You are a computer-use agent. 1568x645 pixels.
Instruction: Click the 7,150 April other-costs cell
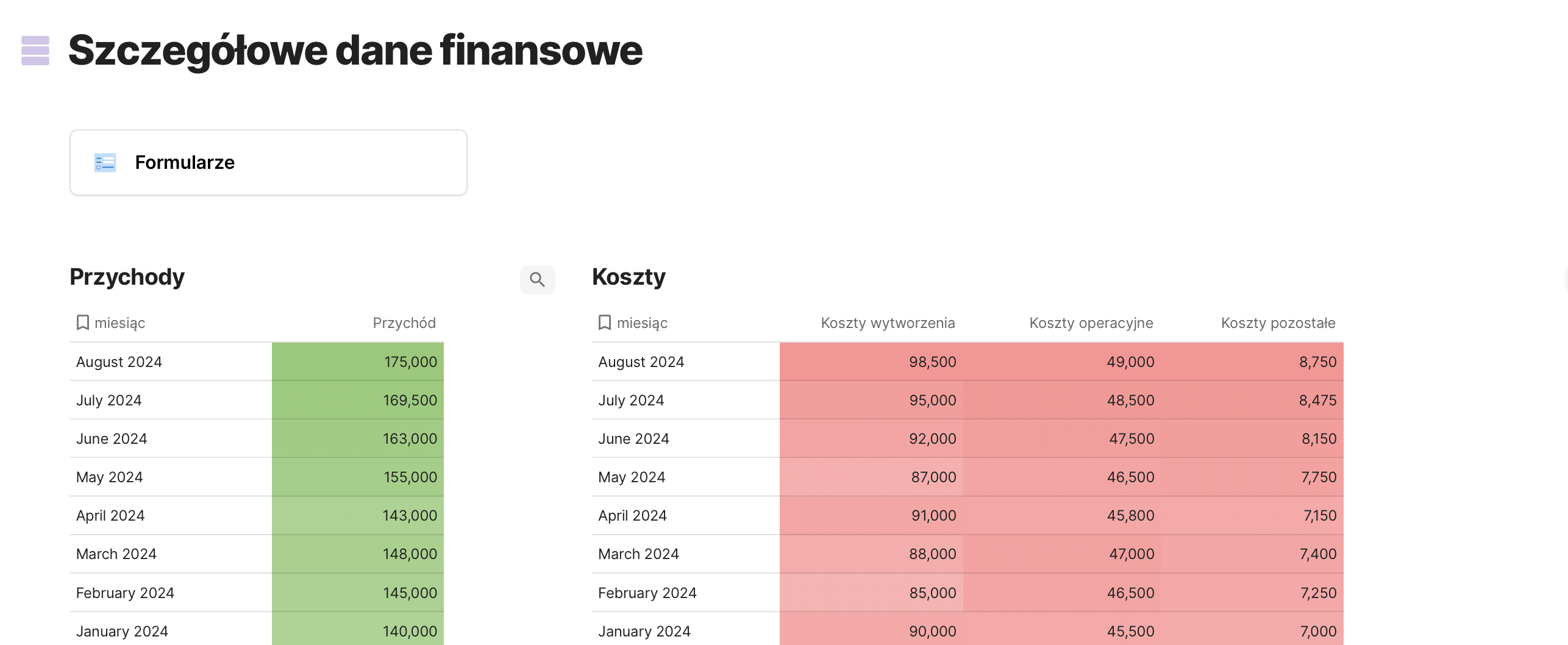click(1253, 516)
